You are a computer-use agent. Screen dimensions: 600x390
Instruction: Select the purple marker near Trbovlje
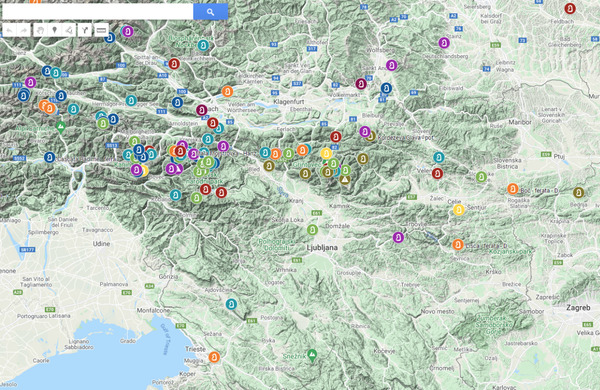click(x=398, y=237)
